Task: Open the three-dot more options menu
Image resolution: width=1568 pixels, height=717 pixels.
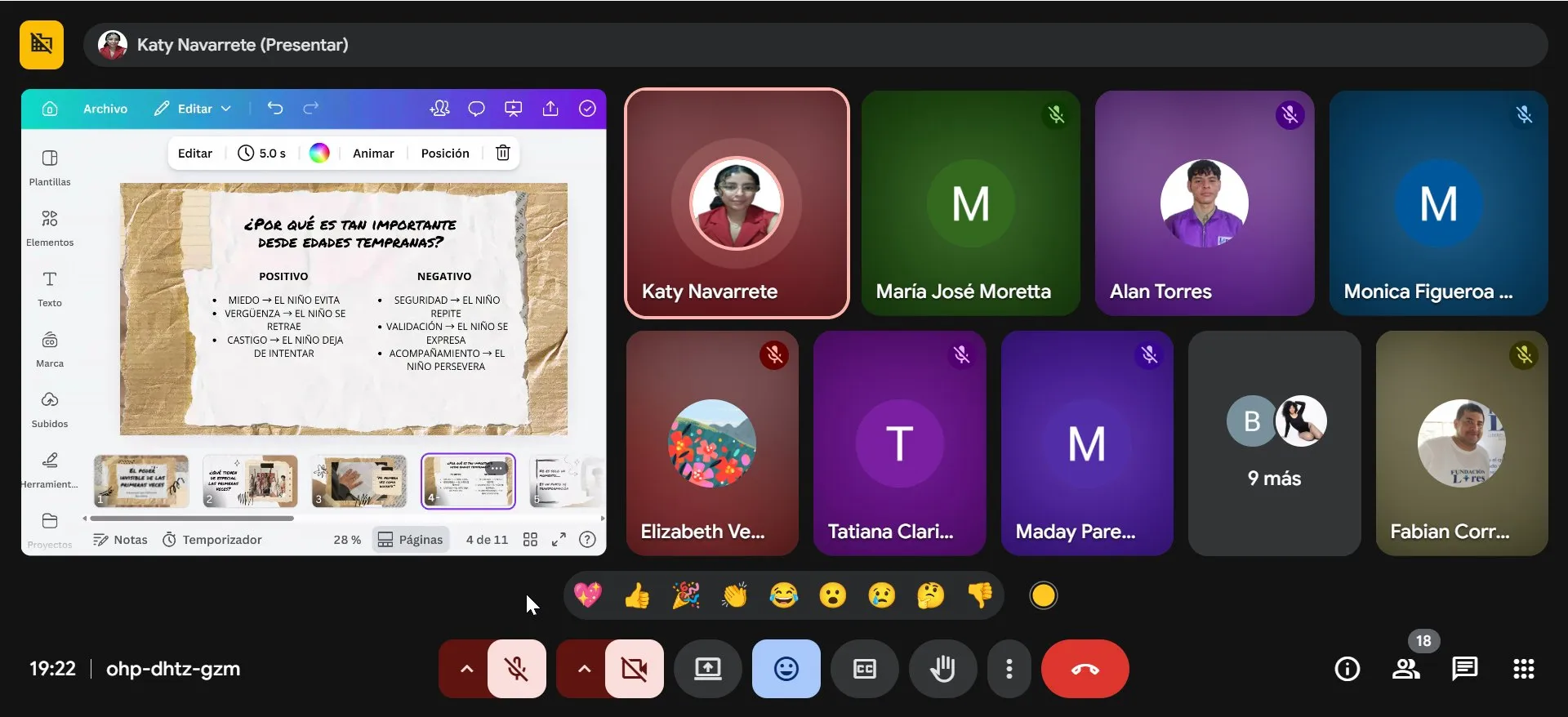Action: (x=1009, y=669)
